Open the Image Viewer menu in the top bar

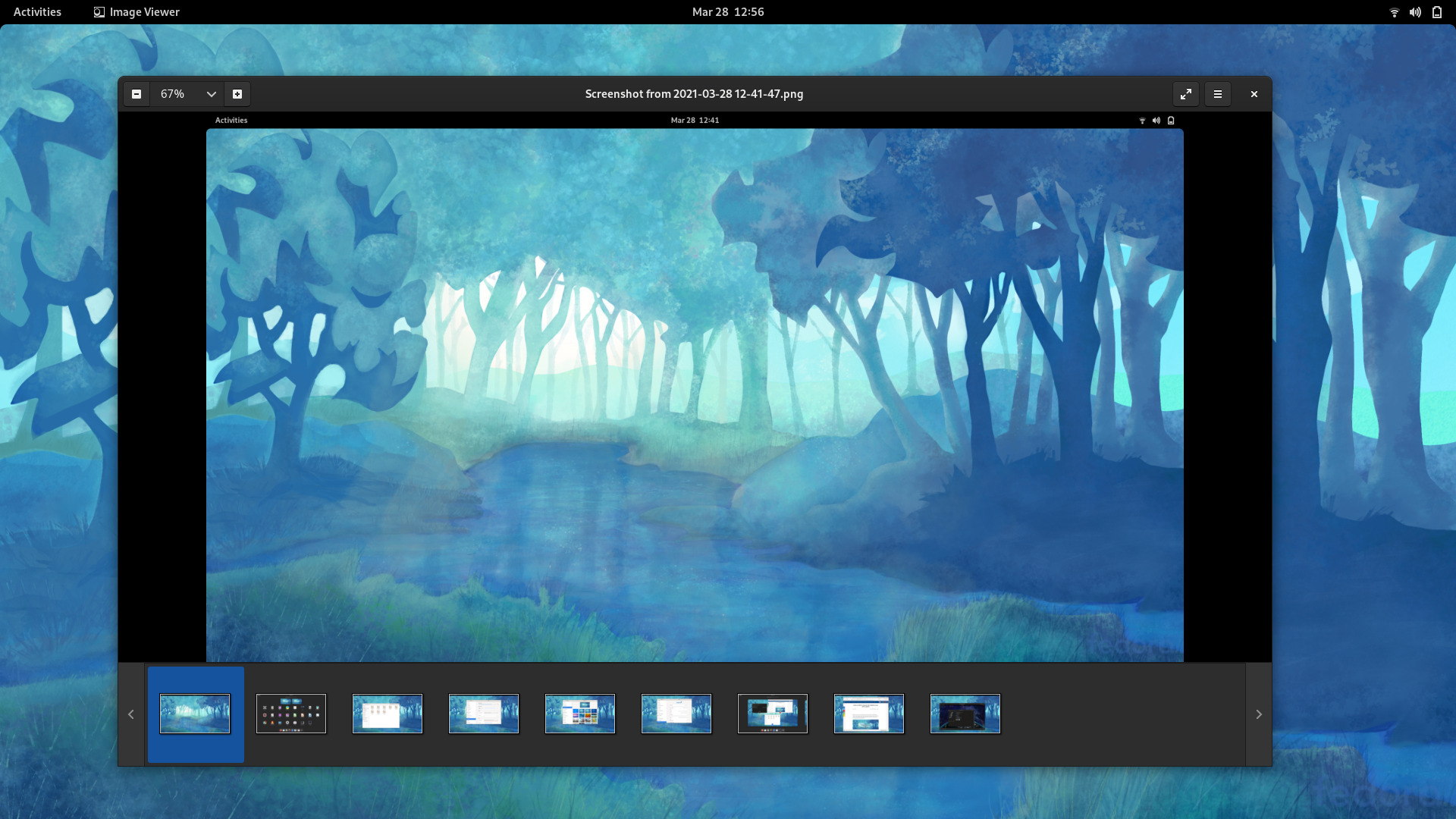(144, 11)
